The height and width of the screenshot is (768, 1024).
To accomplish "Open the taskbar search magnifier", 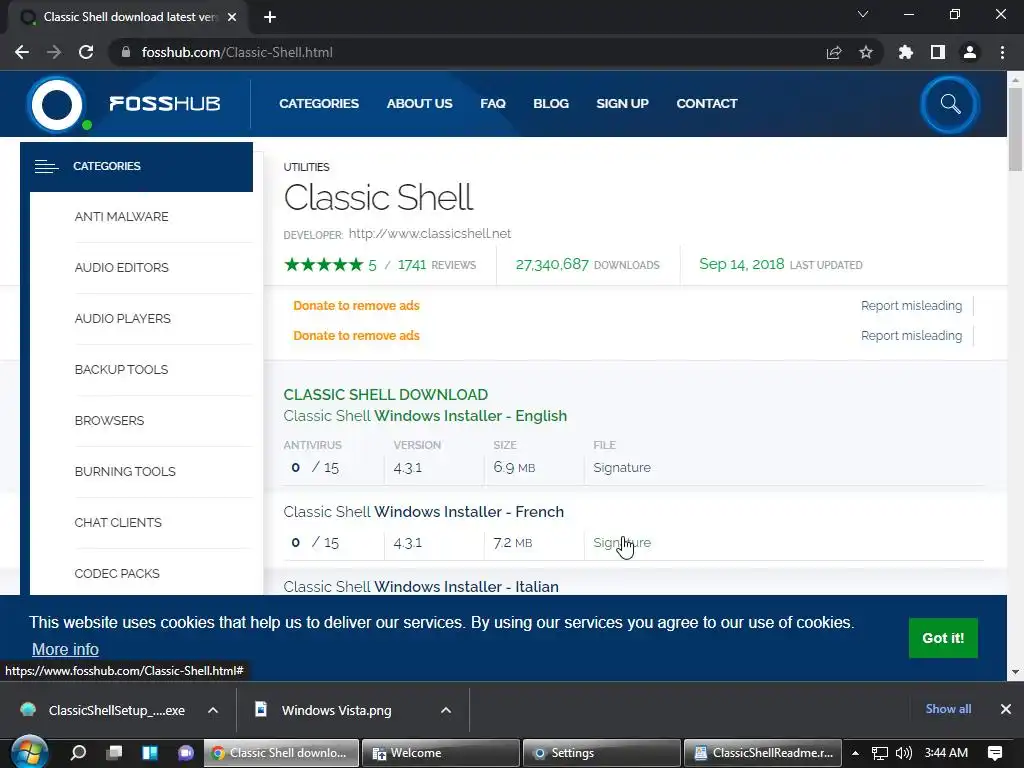I will pos(78,753).
